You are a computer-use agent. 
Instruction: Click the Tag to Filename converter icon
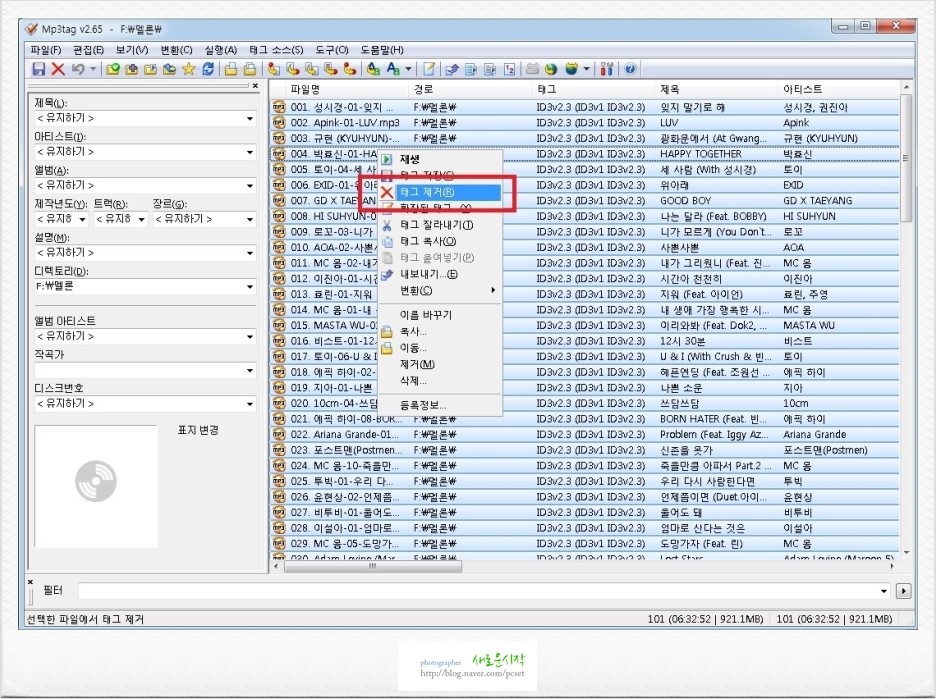(x=273, y=69)
